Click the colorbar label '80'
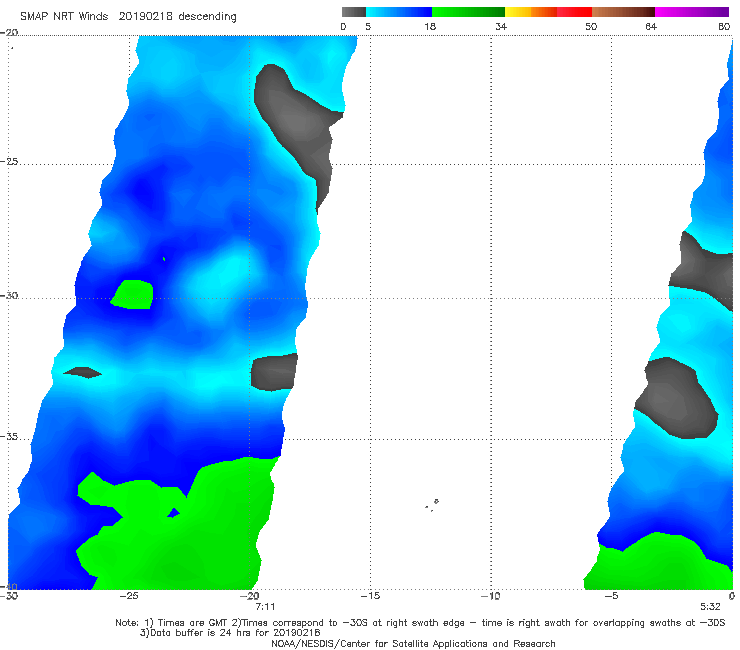 [724, 27]
